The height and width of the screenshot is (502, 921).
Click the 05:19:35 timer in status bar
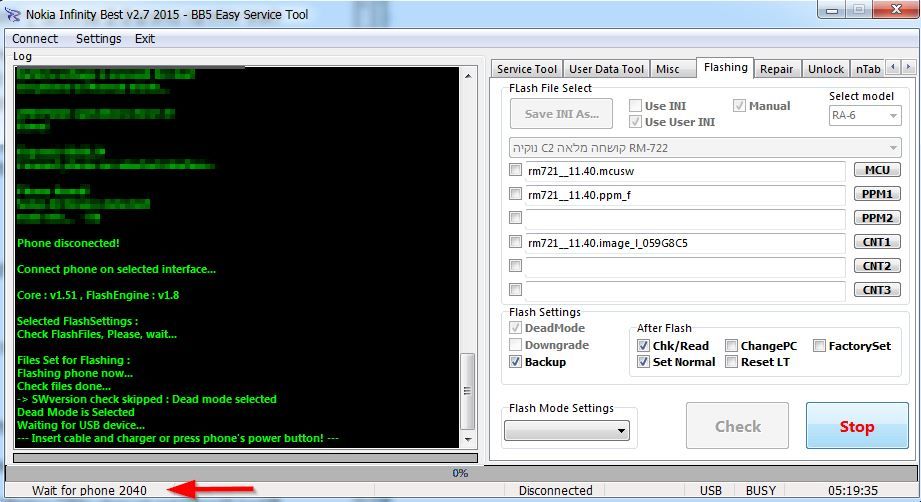(853, 491)
